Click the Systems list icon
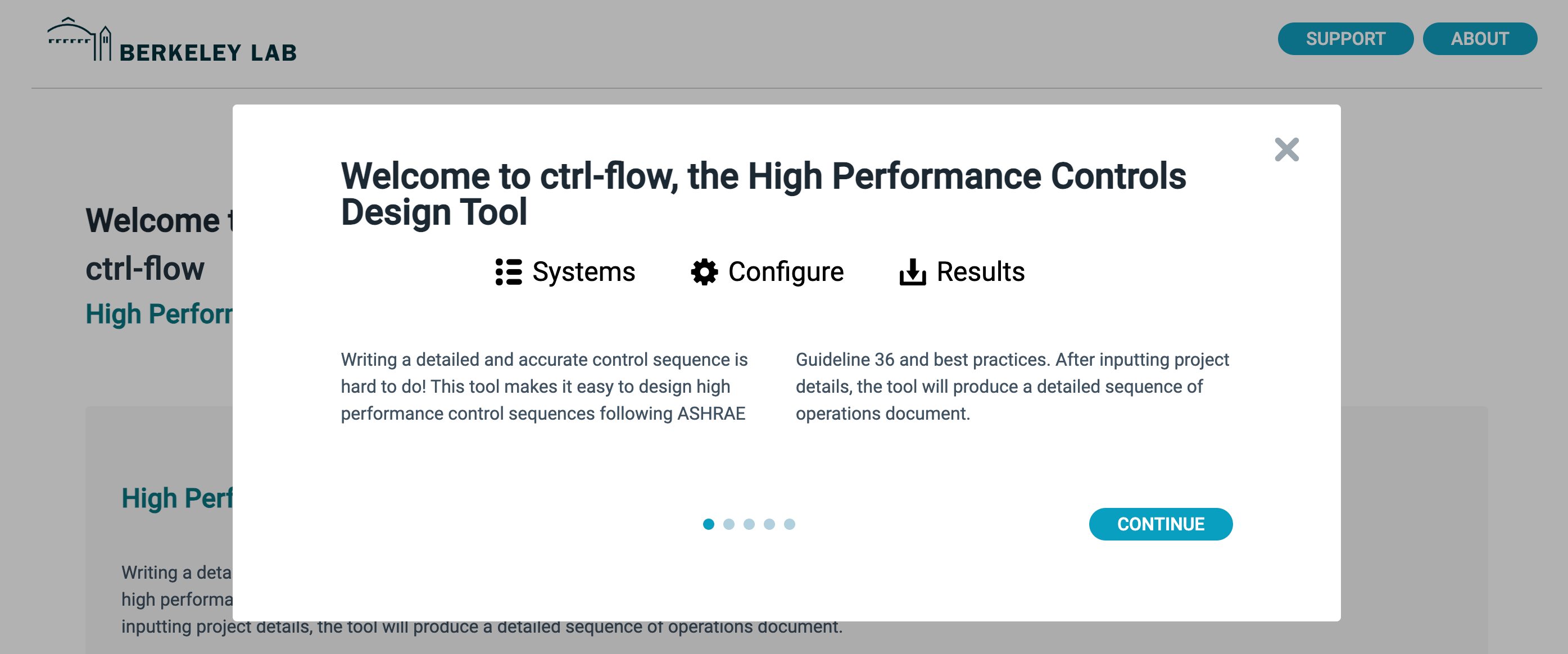1568x654 pixels. coord(508,272)
